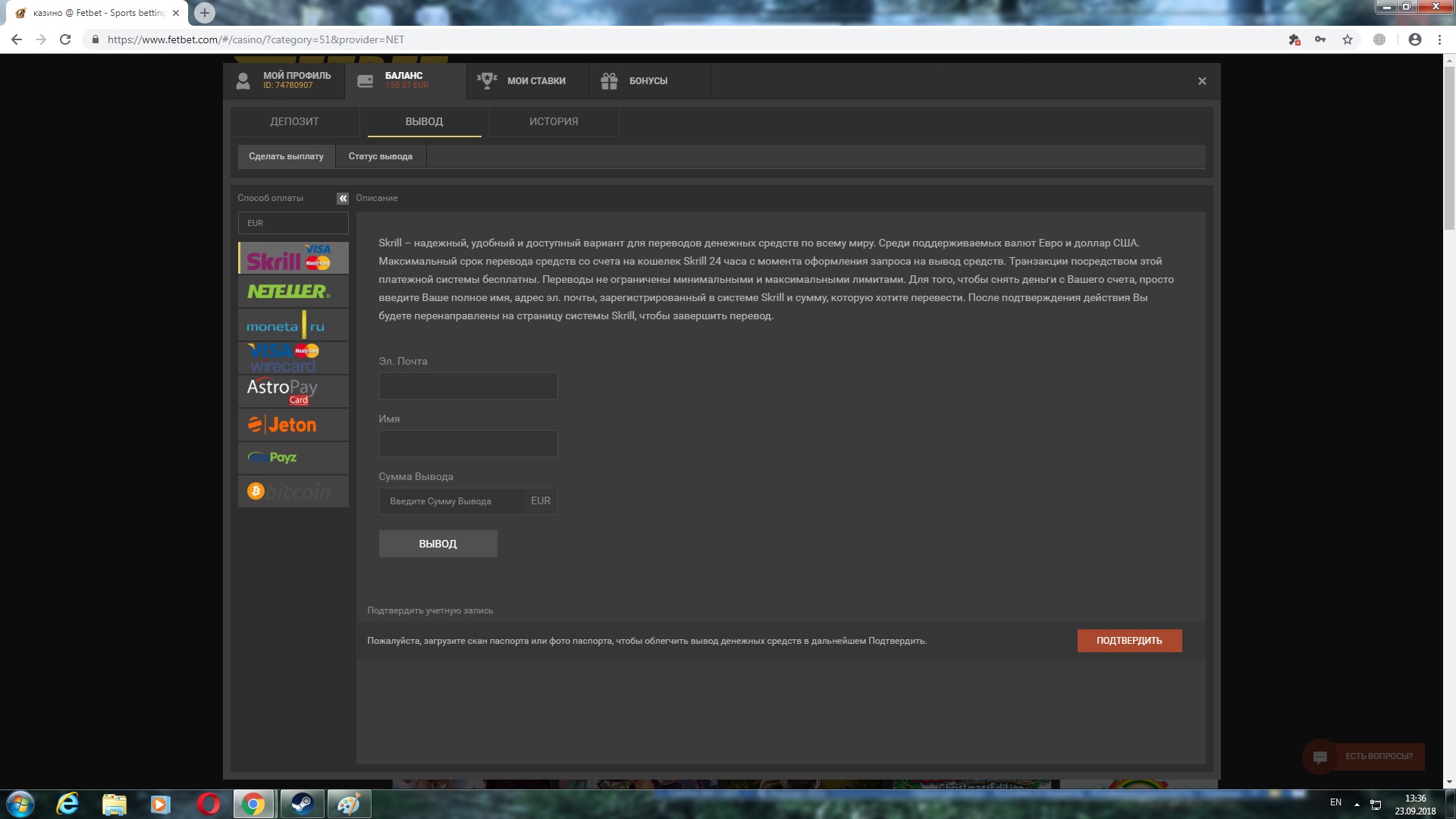
Task: Open Статус вывода sub-tab
Action: (x=380, y=156)
